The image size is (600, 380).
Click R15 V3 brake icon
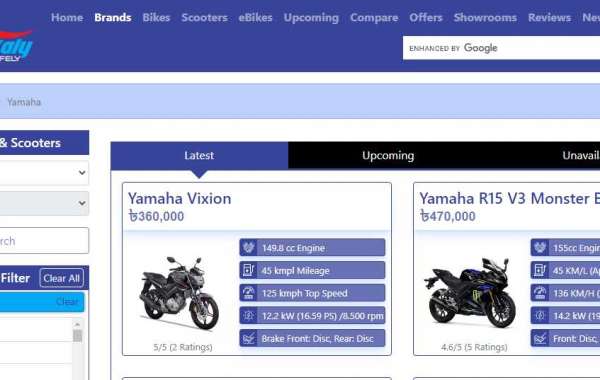coord(540,338)
